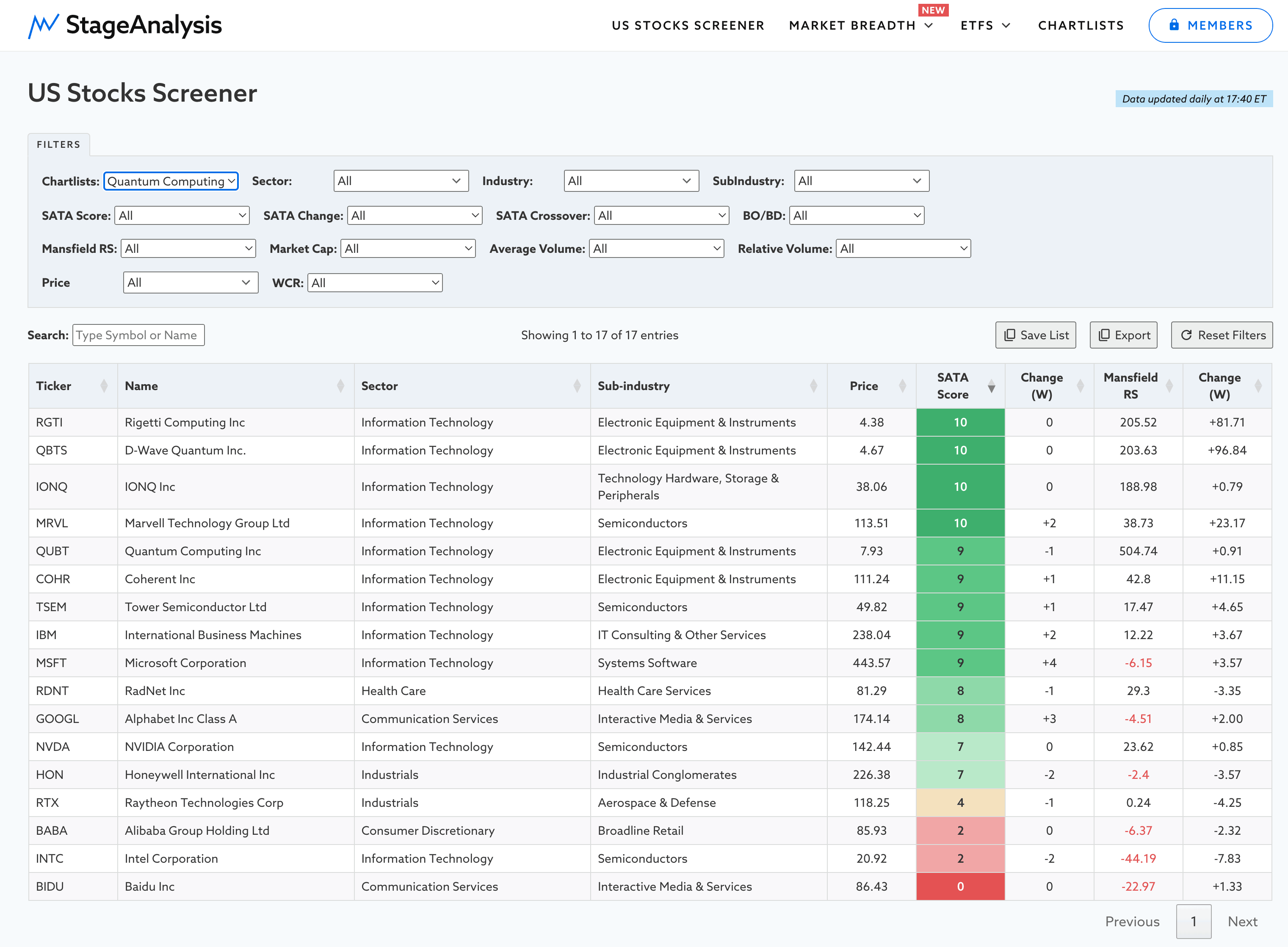Image resolution: width=1288 pixels, height=947 pixels.
Task: Focus the Symbol or Name search field
Action: coord(138,335)
